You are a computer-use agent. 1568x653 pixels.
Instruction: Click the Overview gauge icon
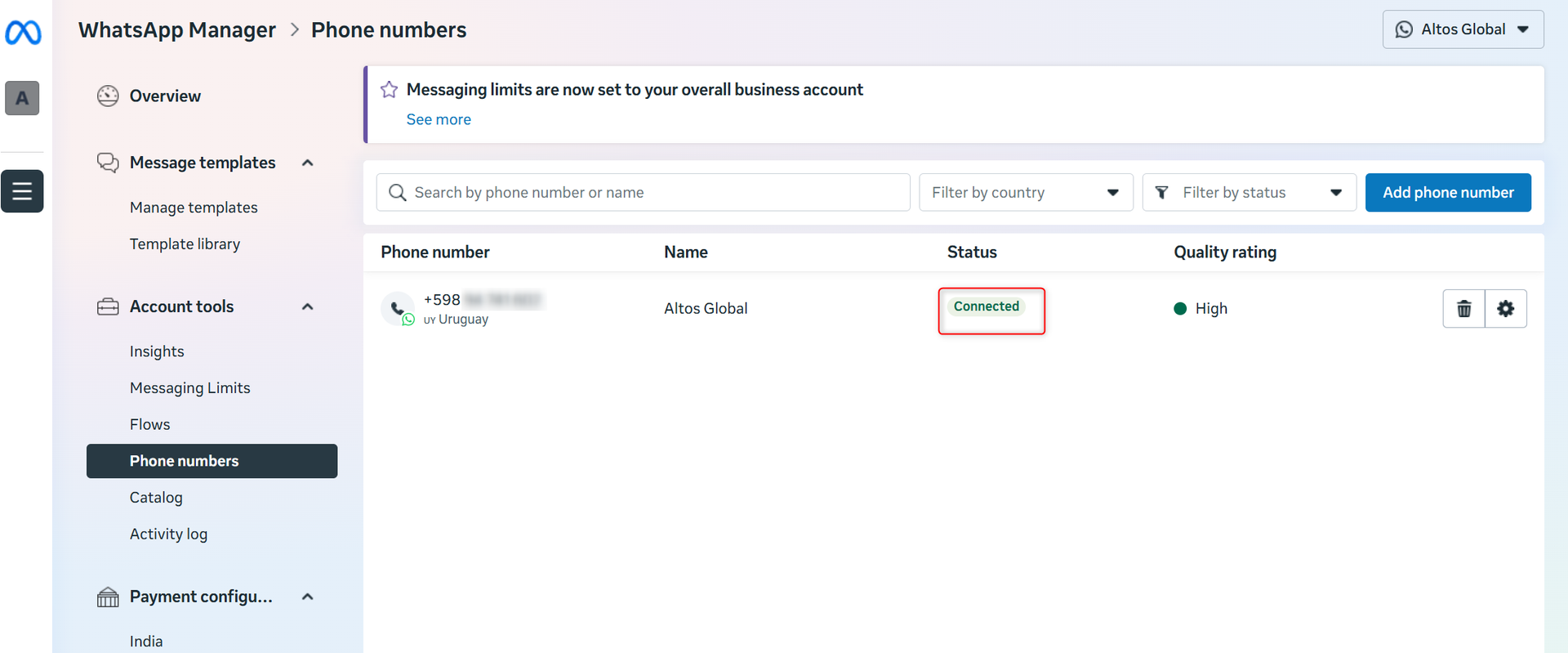pyautogui.click(x=108, y=96)
